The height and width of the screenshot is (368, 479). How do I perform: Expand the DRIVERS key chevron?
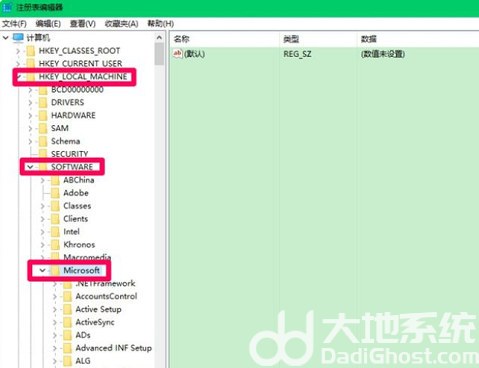point(30,103)
